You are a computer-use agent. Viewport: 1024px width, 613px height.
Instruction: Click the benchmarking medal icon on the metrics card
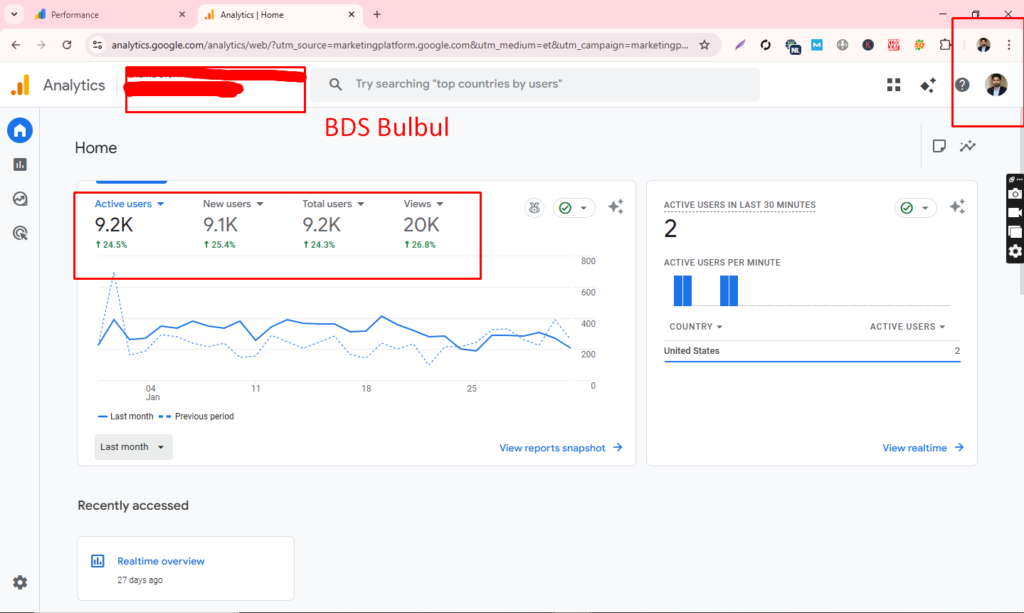(534, 208)
